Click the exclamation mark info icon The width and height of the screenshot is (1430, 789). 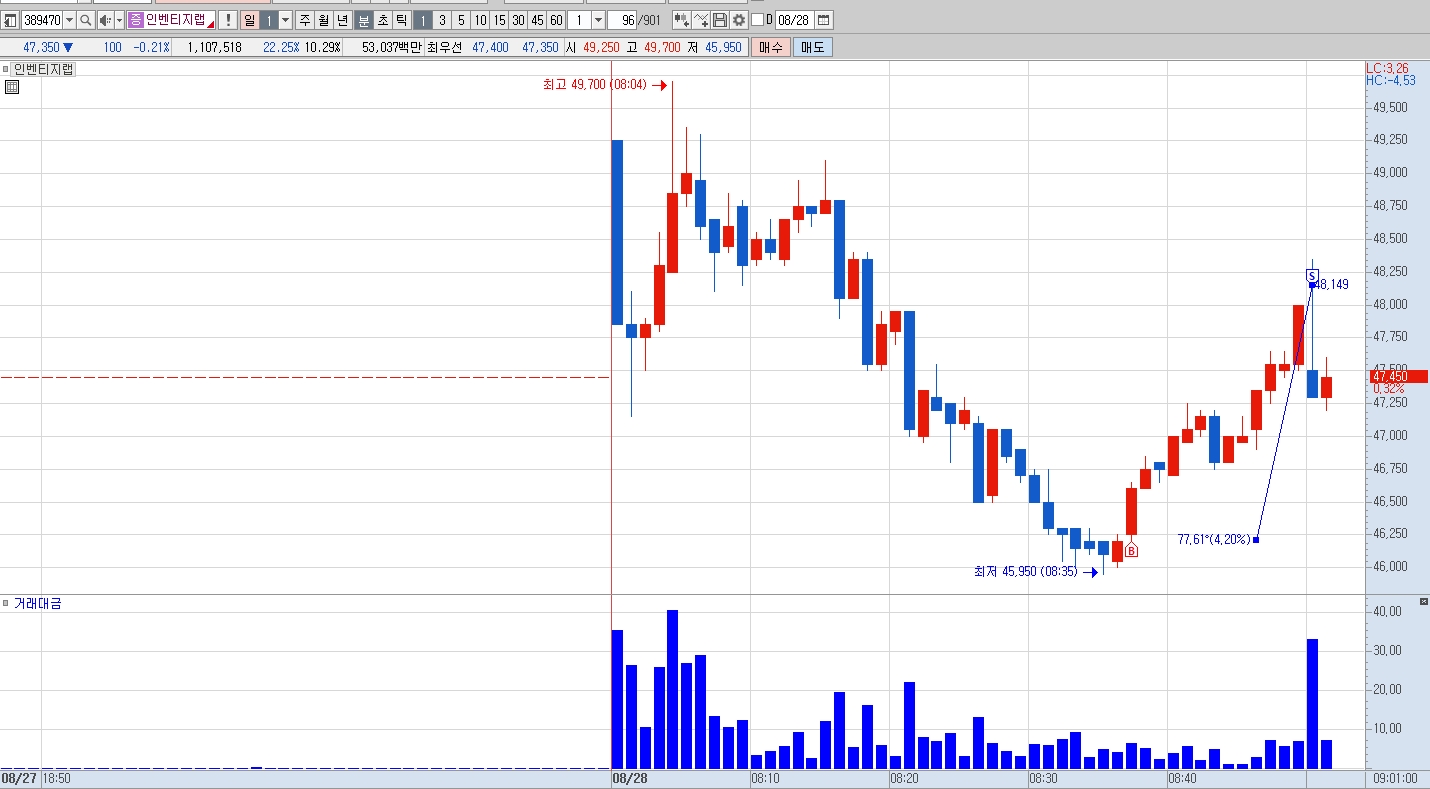coord(228,20)
